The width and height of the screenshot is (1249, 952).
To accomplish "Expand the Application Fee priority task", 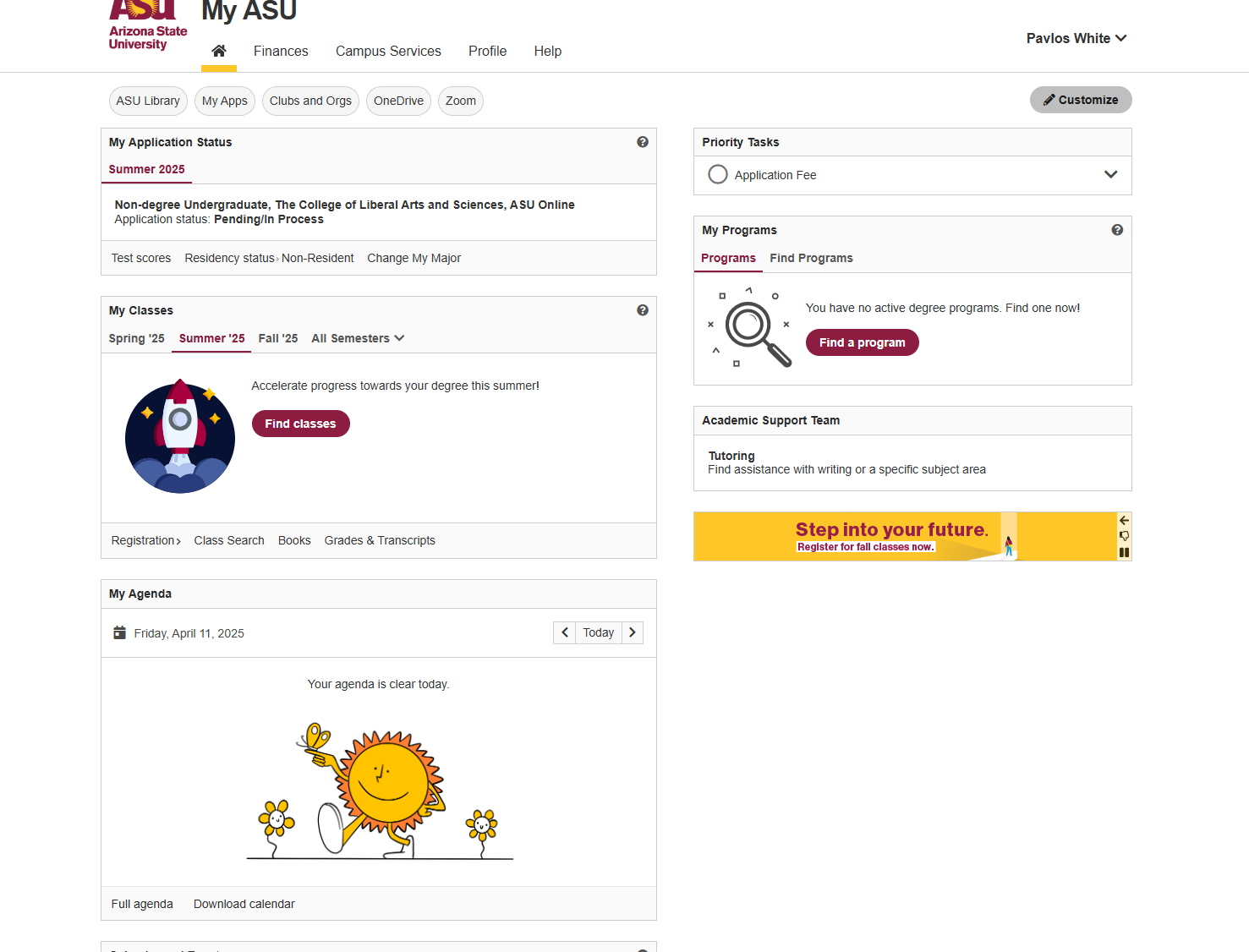I will point(1110,174).
